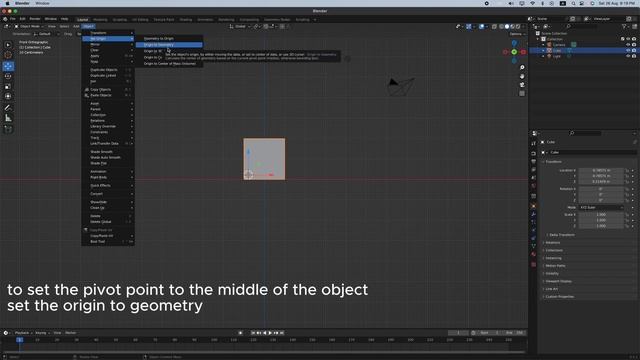Toggle Collection visibility eye icon

[628, 39]
